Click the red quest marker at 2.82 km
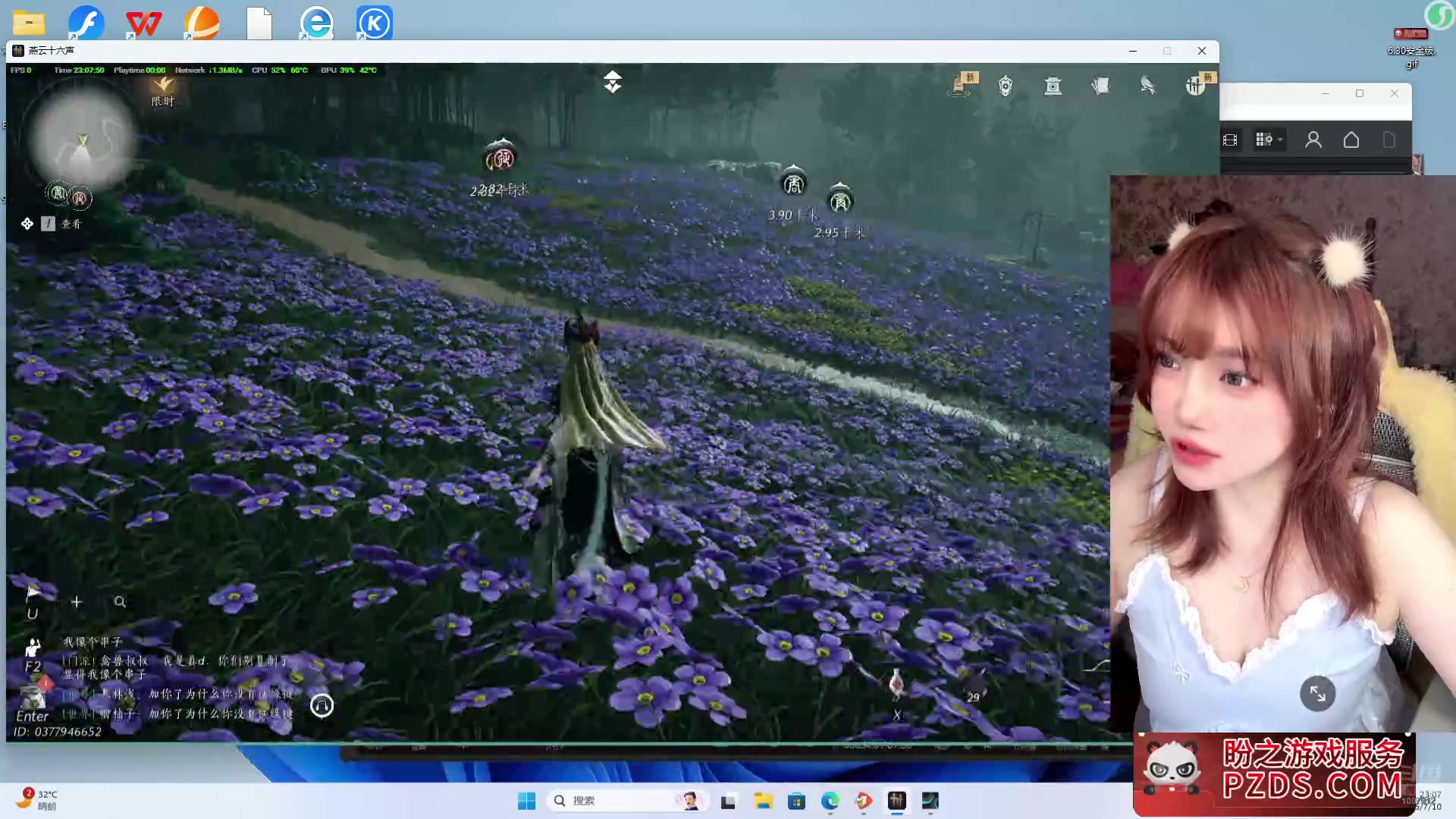The height and width of the screenshot is (819, 1456). pos(500,158)
